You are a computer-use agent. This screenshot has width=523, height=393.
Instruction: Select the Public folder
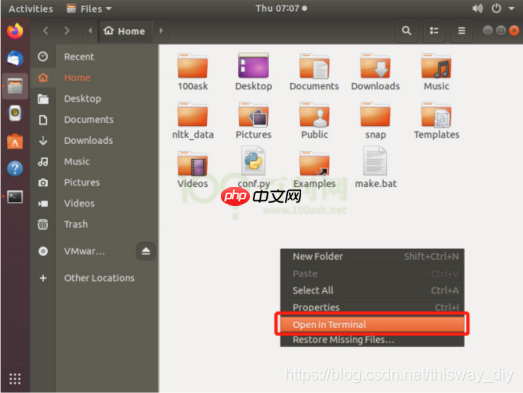click(314, 120)
